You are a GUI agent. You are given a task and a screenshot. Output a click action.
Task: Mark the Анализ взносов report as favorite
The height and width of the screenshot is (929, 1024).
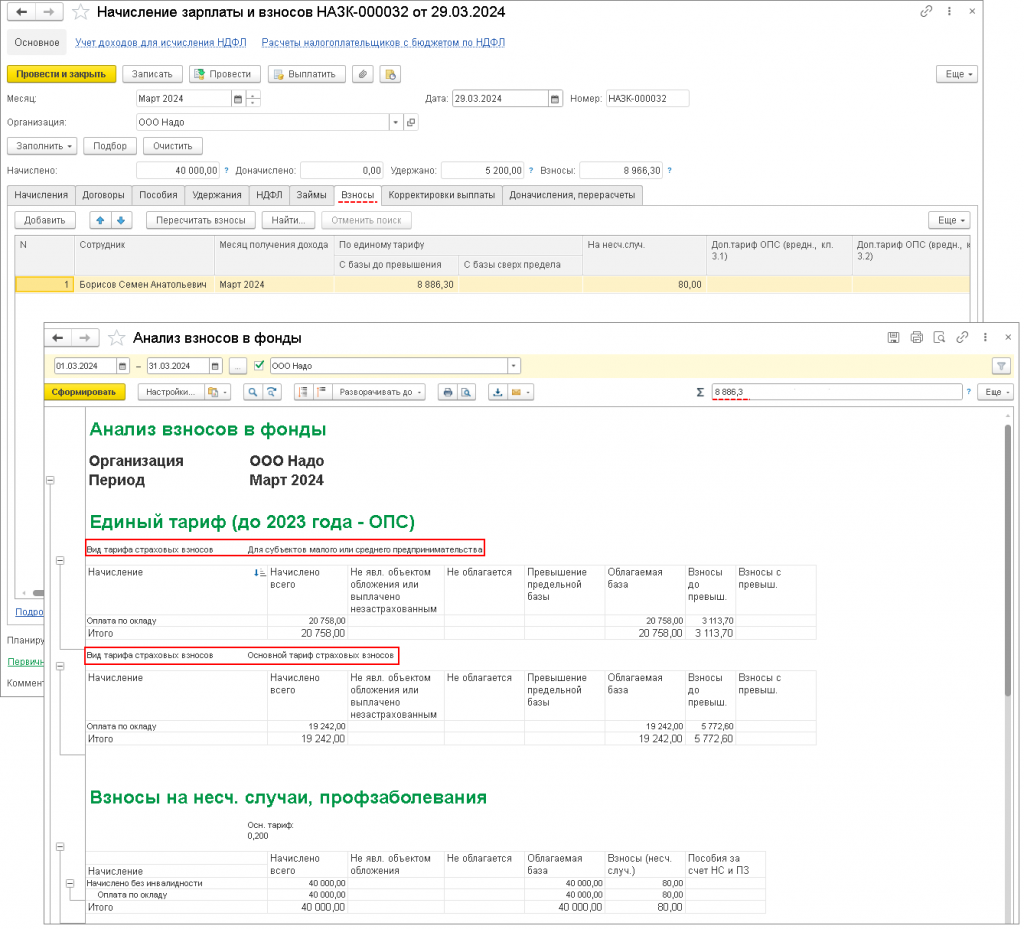coord(116,338)
